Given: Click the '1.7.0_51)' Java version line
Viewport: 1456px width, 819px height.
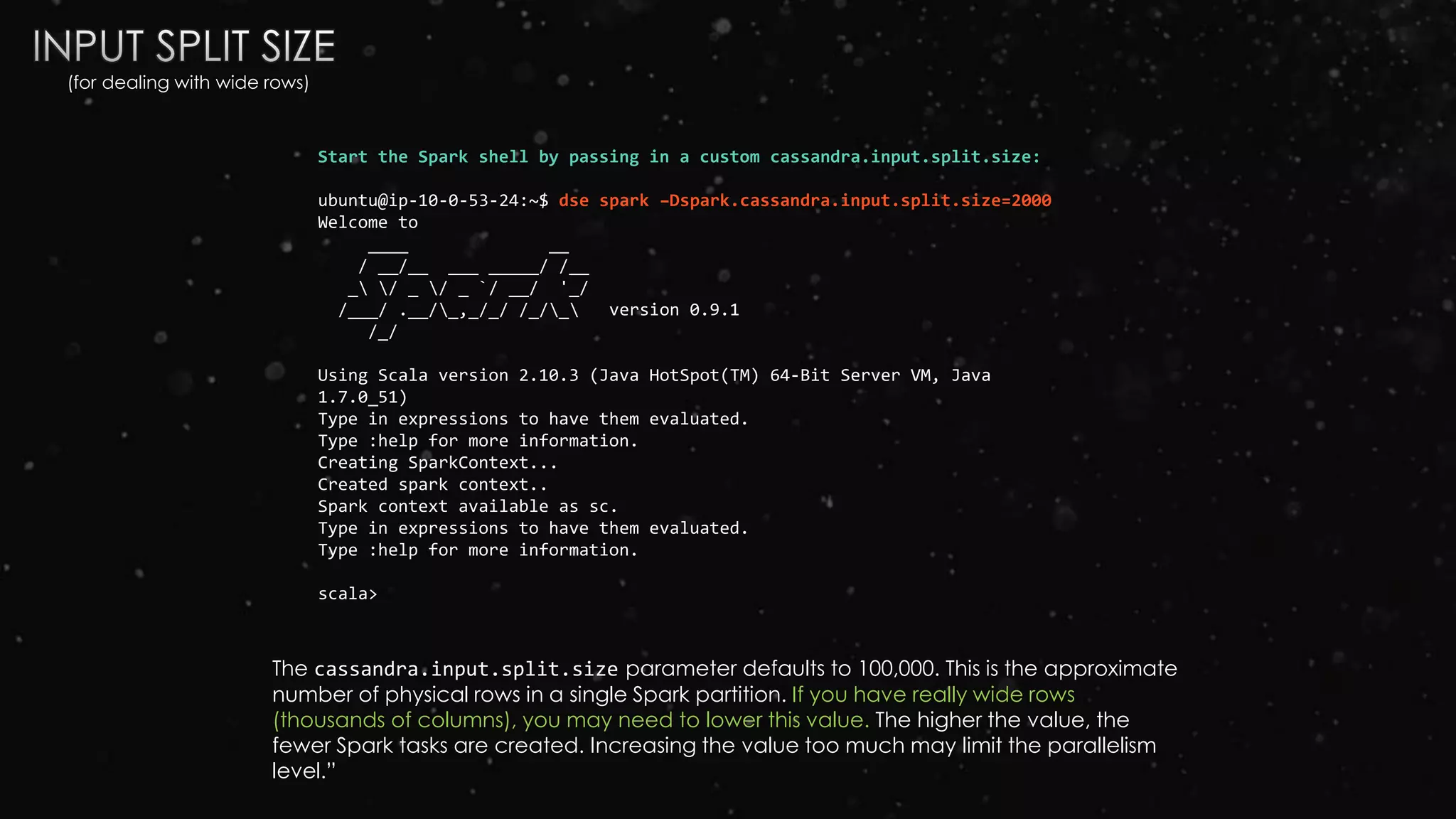Looking at the screenshot, I should (363, 397).
